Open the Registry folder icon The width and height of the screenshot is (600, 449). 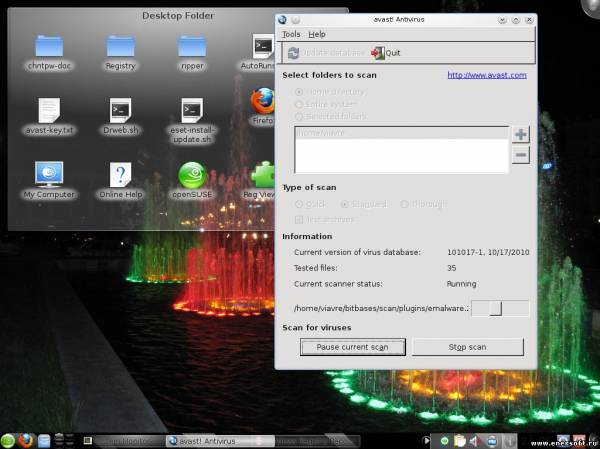pos(121,46)
